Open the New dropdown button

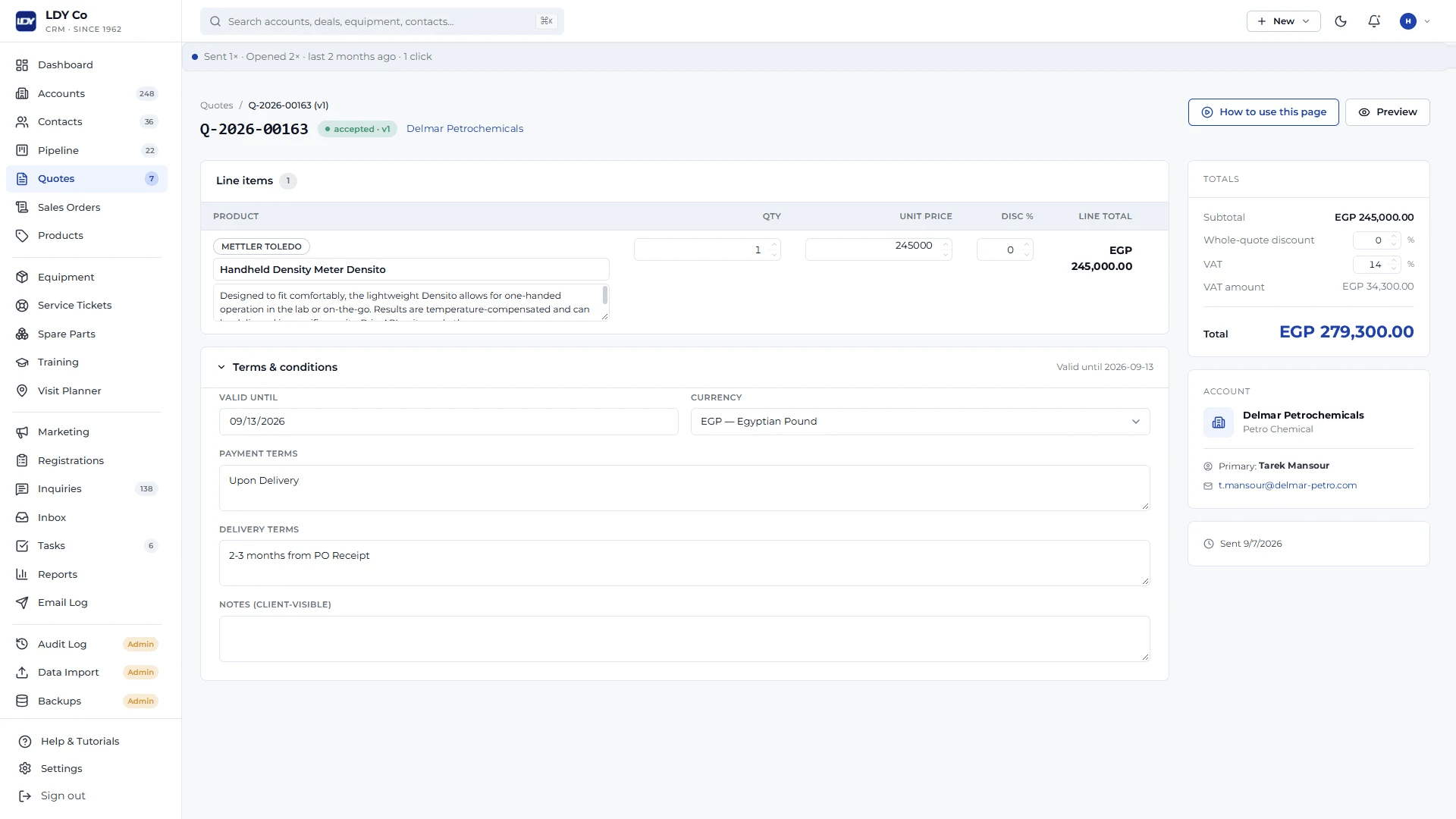pos(1283,21)
